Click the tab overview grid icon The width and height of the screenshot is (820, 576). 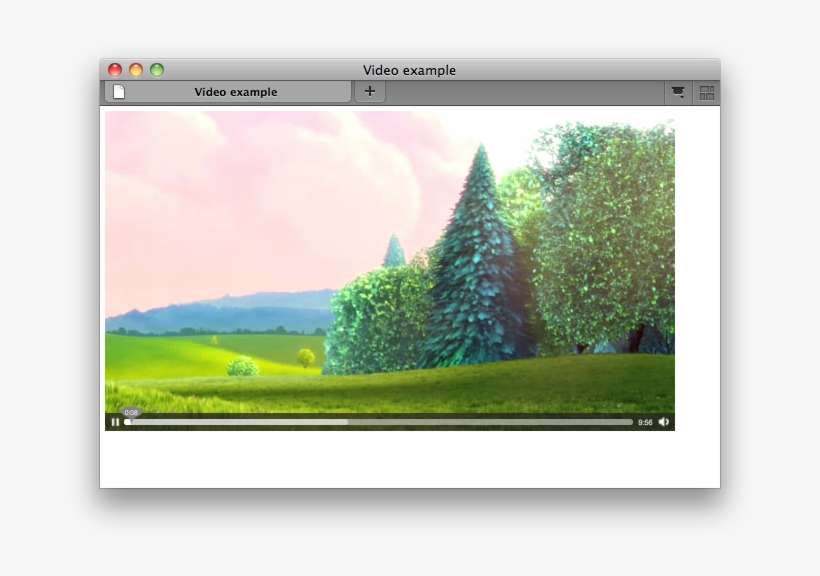coord(705,91)
